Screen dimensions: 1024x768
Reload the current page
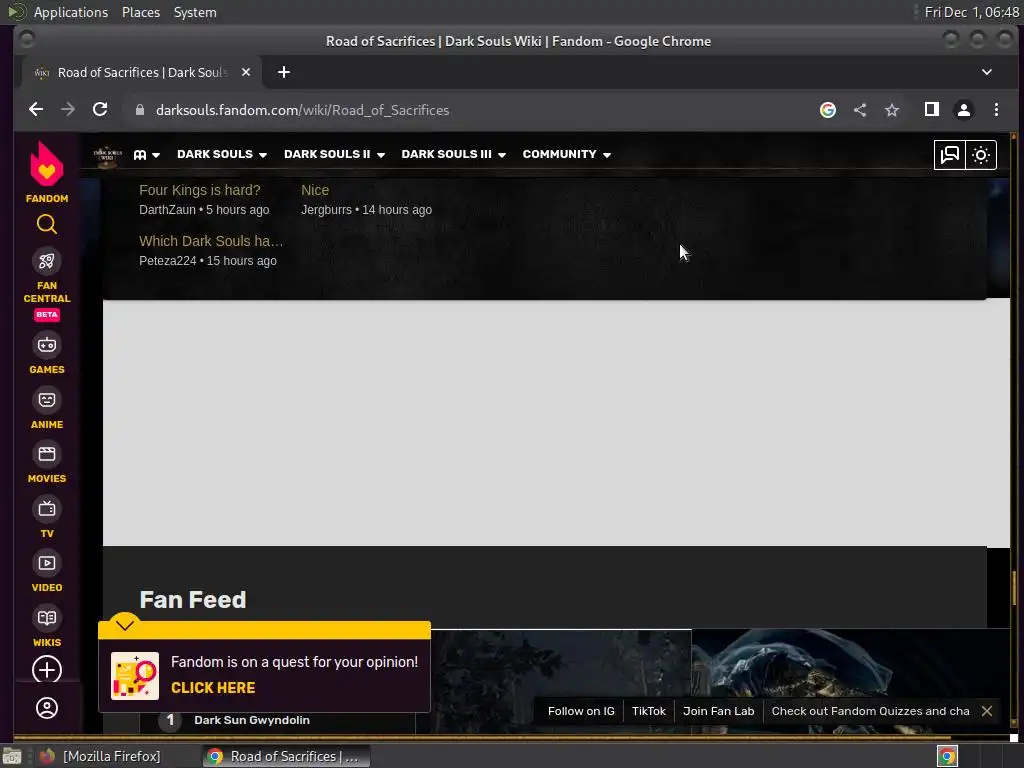(100, 110)
